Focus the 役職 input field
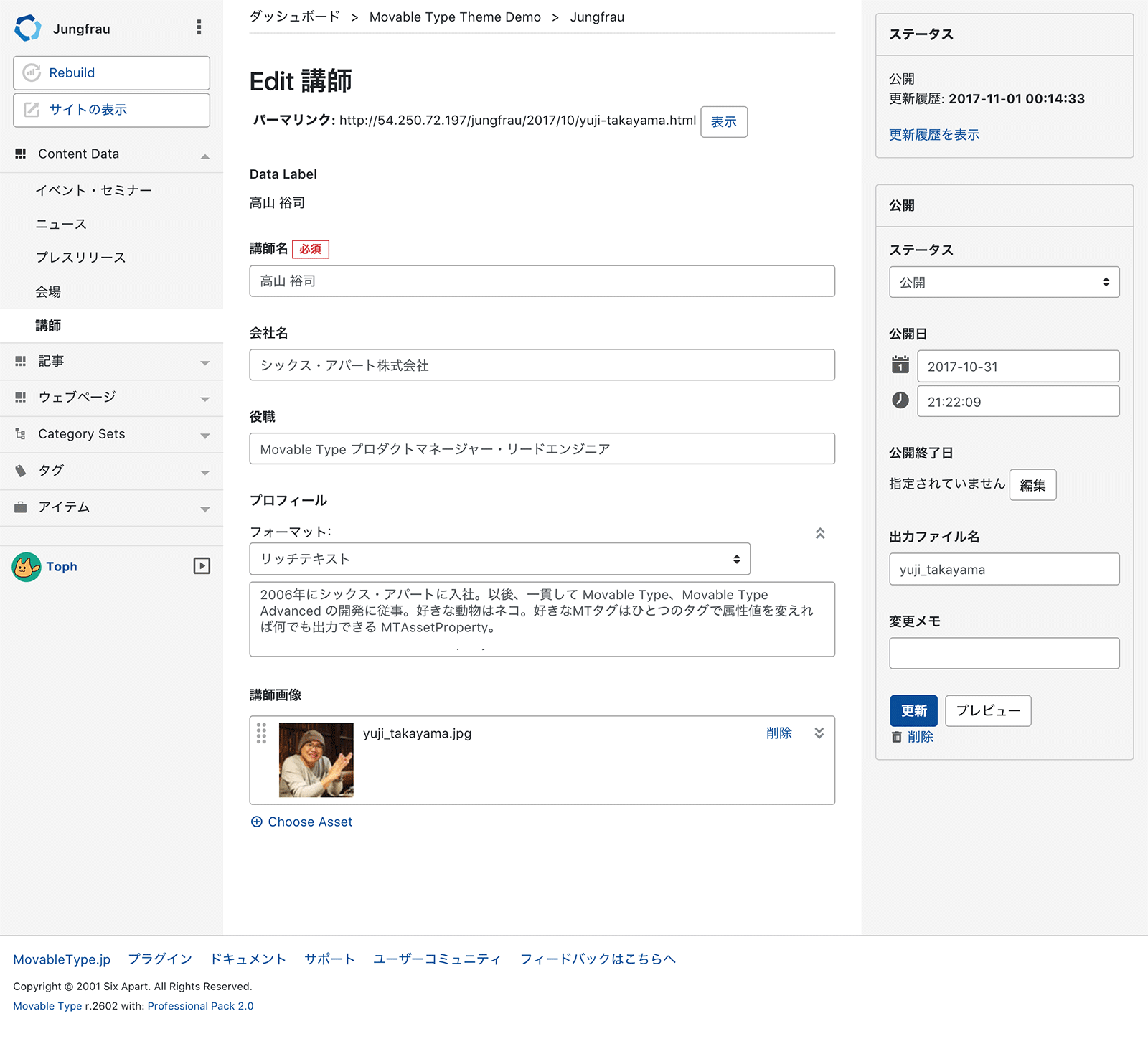This screenshot has width=1148, height=1044. (542, 448)
